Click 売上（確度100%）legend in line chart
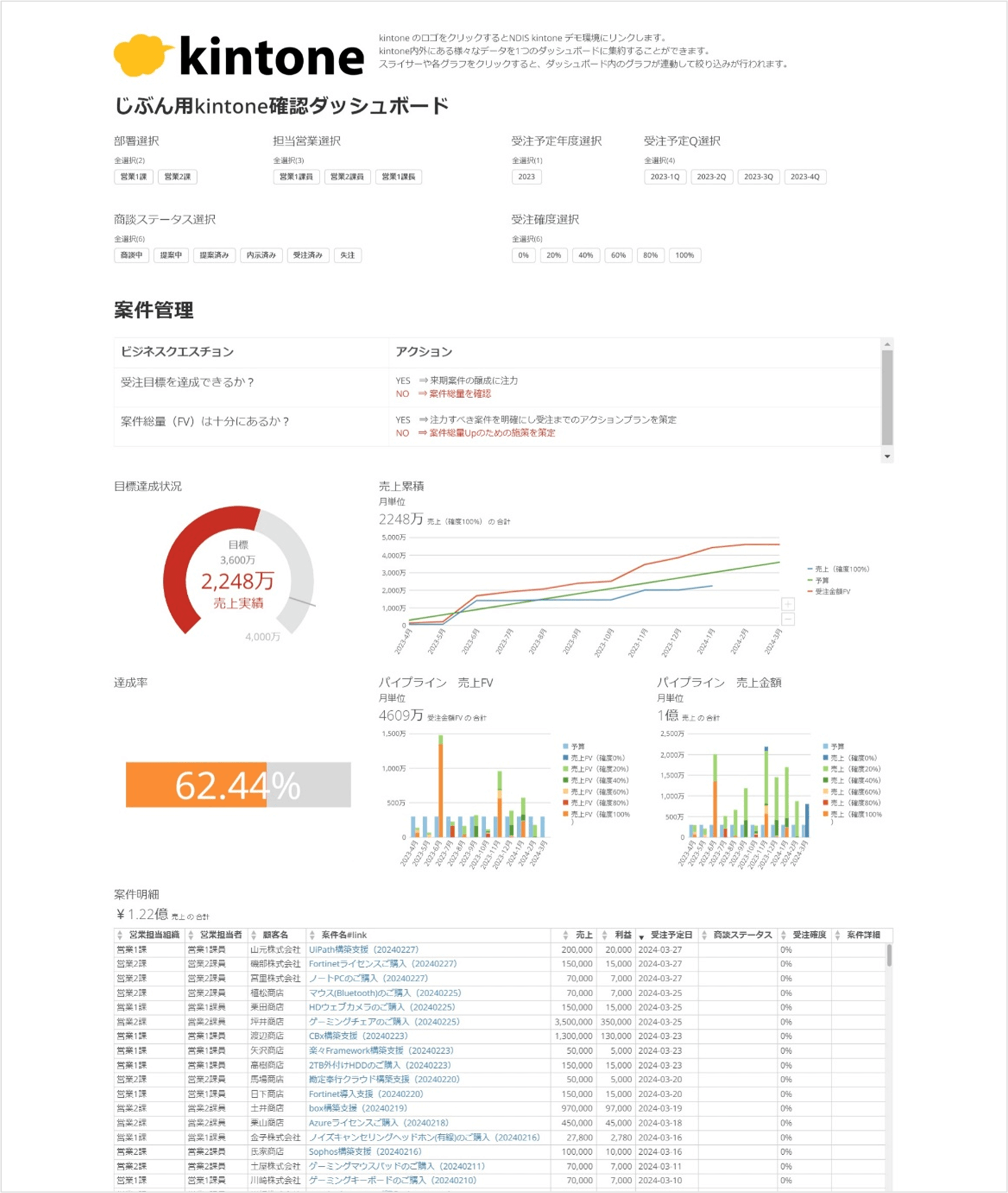 [x=838, y=569]
